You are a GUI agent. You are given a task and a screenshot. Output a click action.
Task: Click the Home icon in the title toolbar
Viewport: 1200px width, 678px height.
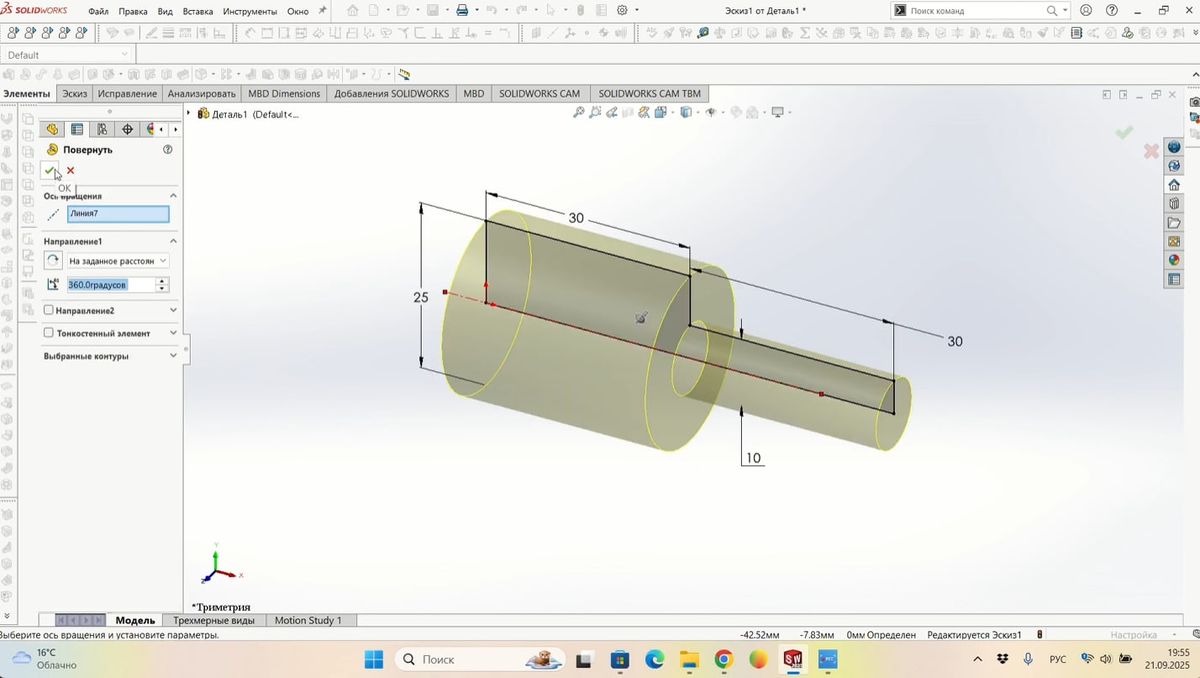[x=352, y=10]
